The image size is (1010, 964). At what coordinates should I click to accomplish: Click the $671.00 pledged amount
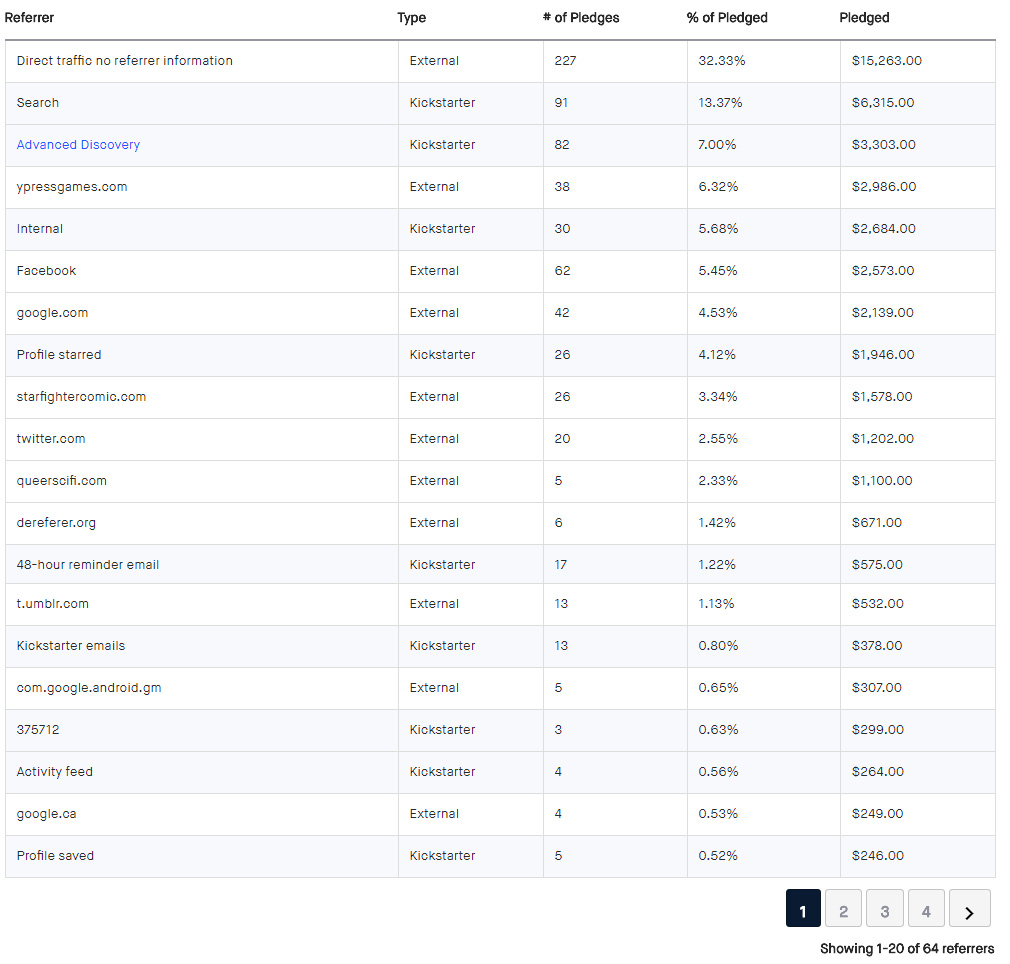pos(877,523)
